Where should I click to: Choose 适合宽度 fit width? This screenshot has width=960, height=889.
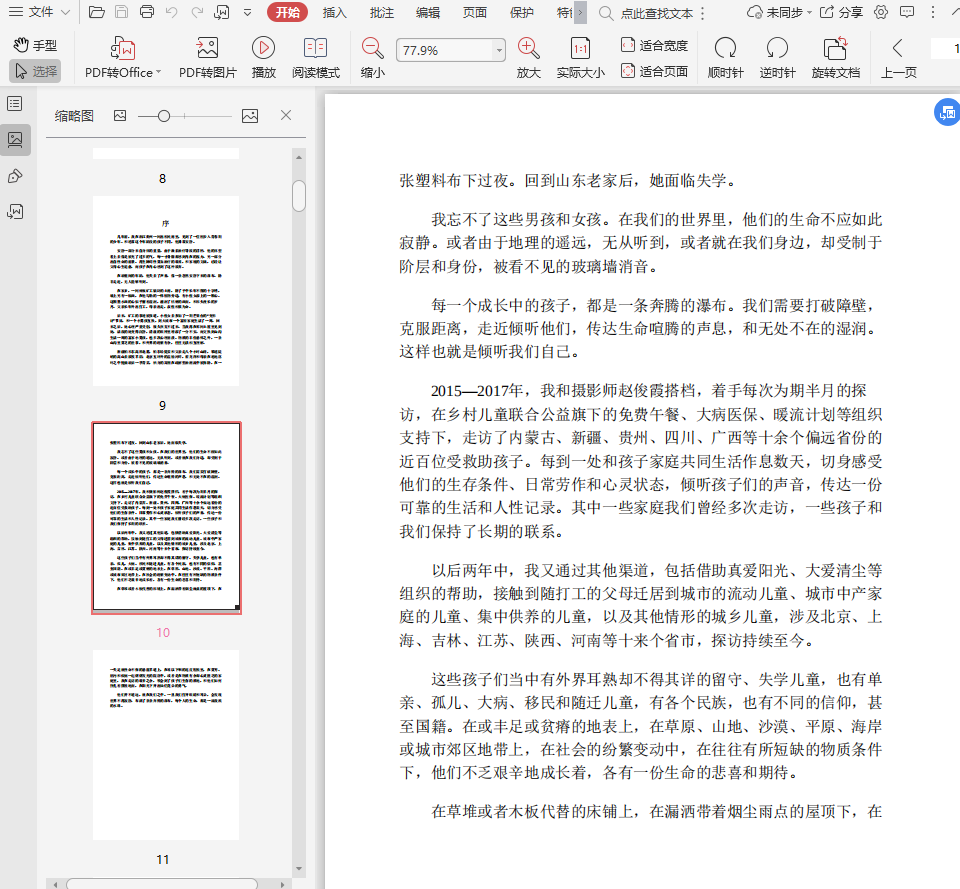(x=654, y=45)
